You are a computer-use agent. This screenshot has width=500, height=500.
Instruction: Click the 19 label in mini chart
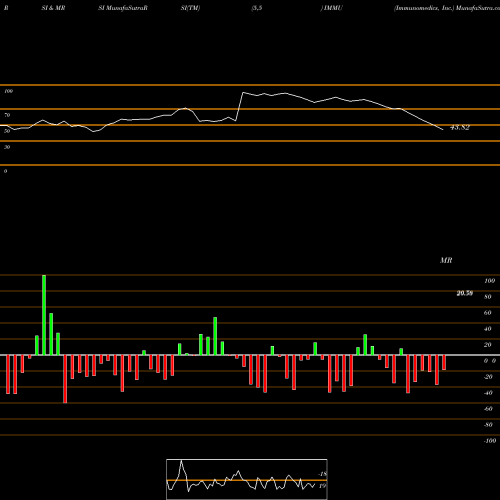coord(322,486)
